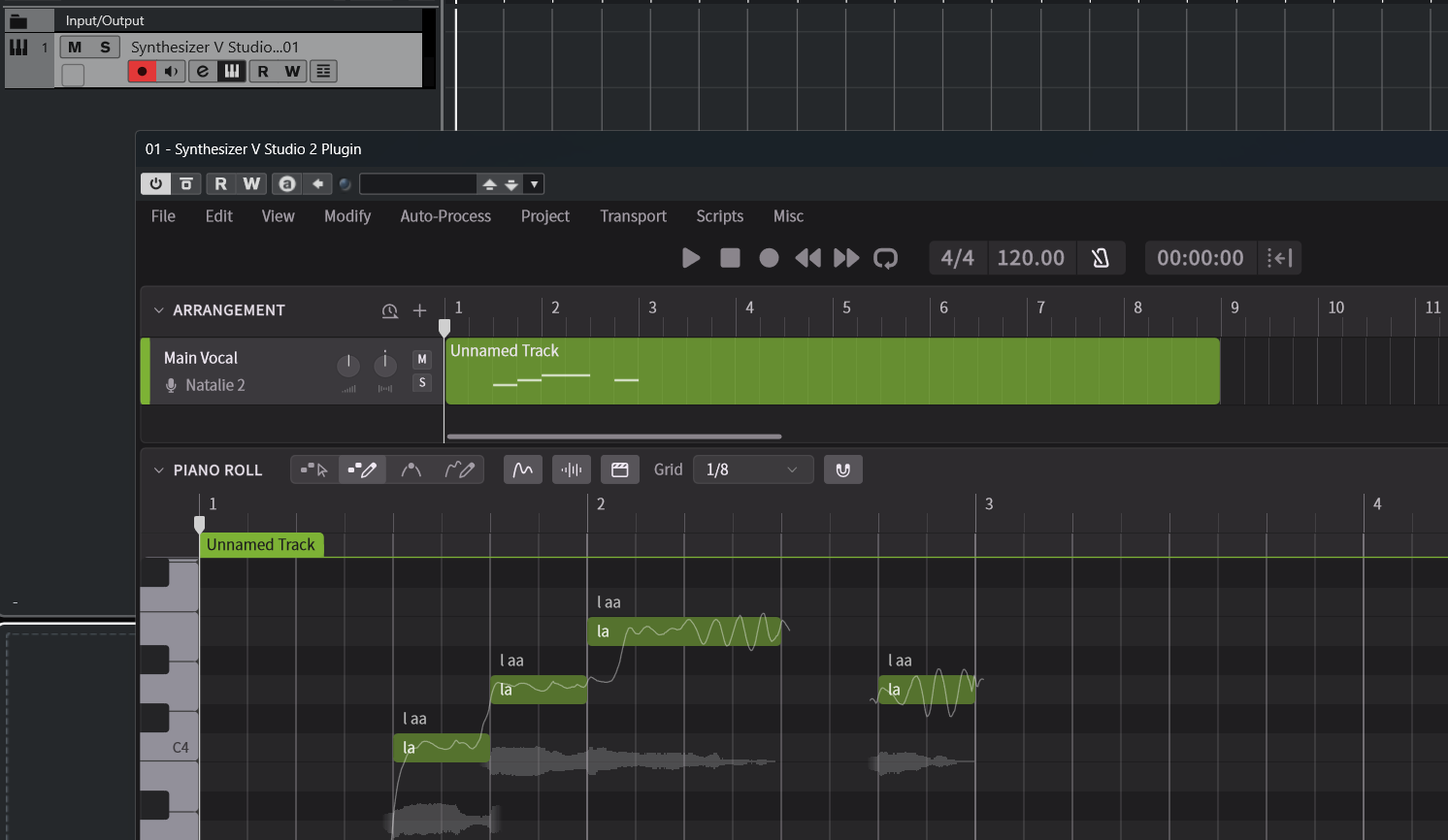Click the 120.00 tempo value
Image resolution: width=1448 pixels, height=840 pixels.
[1031, 258]
